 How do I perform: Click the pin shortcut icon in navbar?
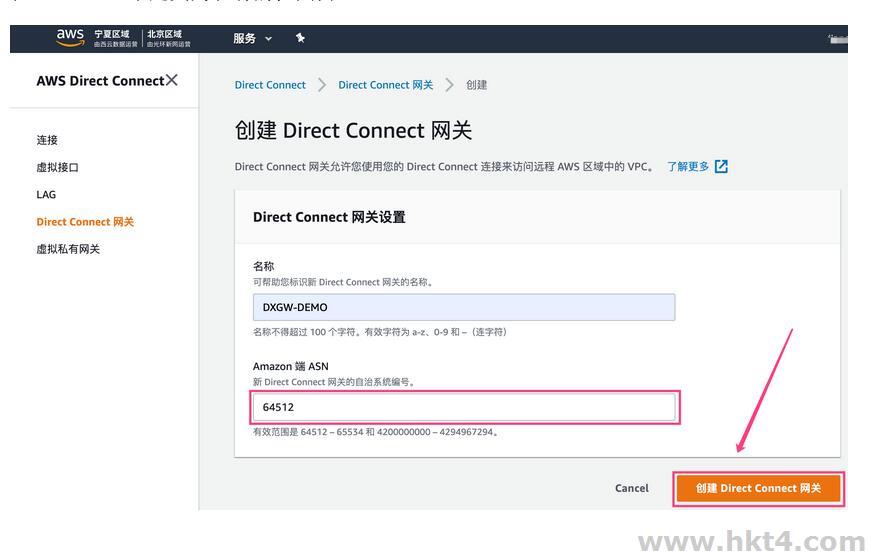coord(300,38)
